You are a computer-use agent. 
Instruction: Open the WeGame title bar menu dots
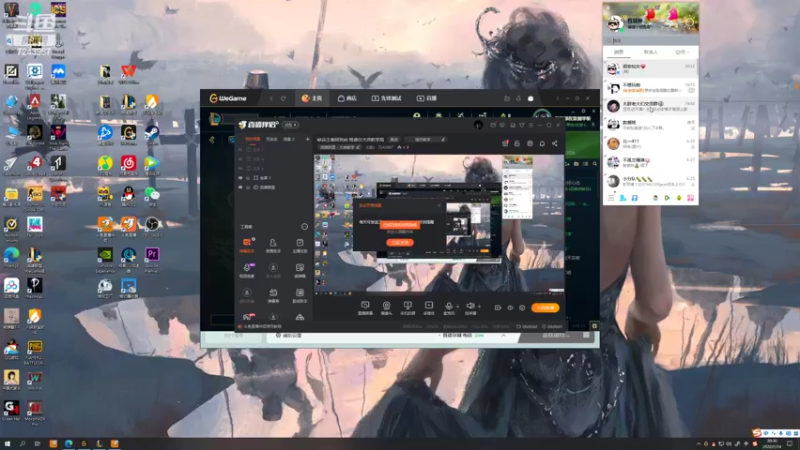557,98
